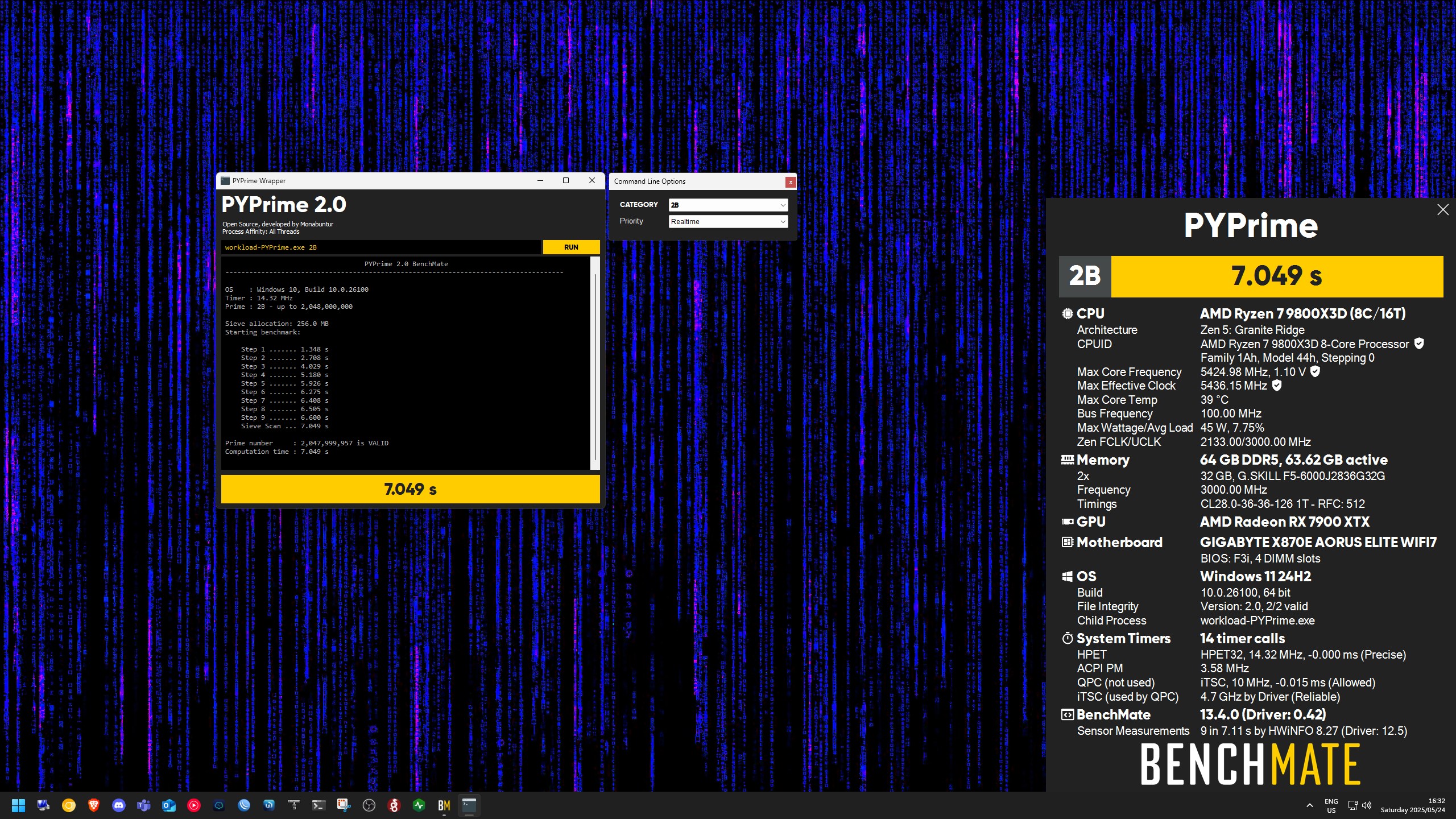Click the verified shield icon beside CPUID
Image resolution: width=1456 pixels, height=819 pixels.
(1418, 344)
